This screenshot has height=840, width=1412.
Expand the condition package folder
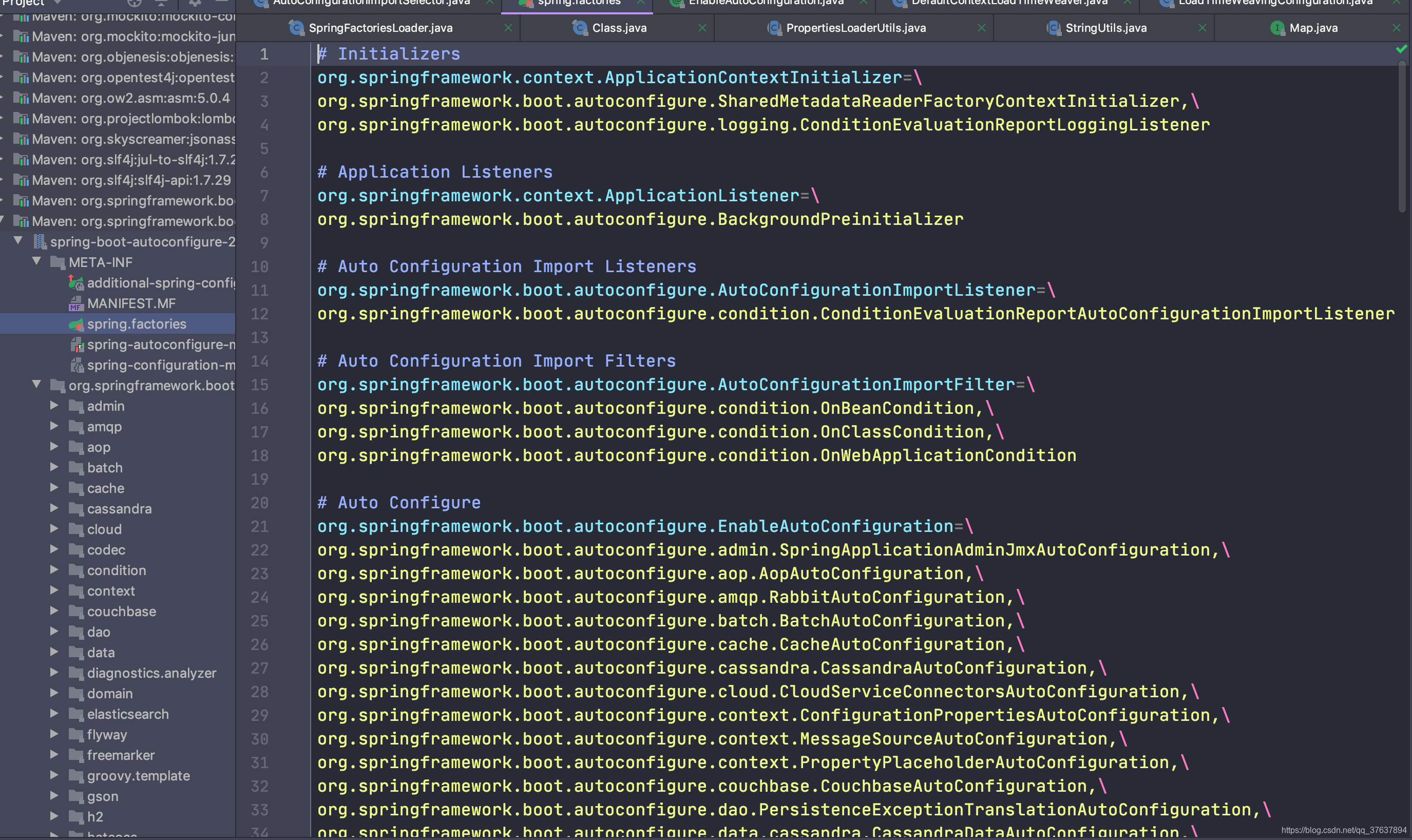click(54, 569)
